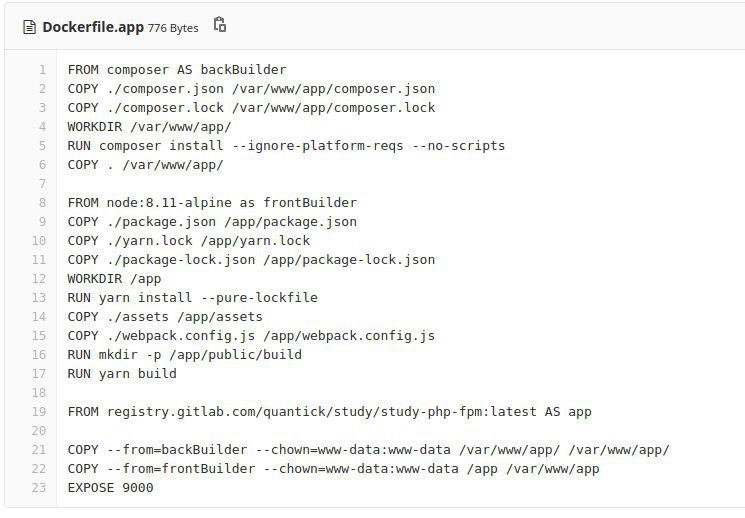Click the EXPOSE 9000 line
The height and width of the screenshot is (518, 745).
111,488
